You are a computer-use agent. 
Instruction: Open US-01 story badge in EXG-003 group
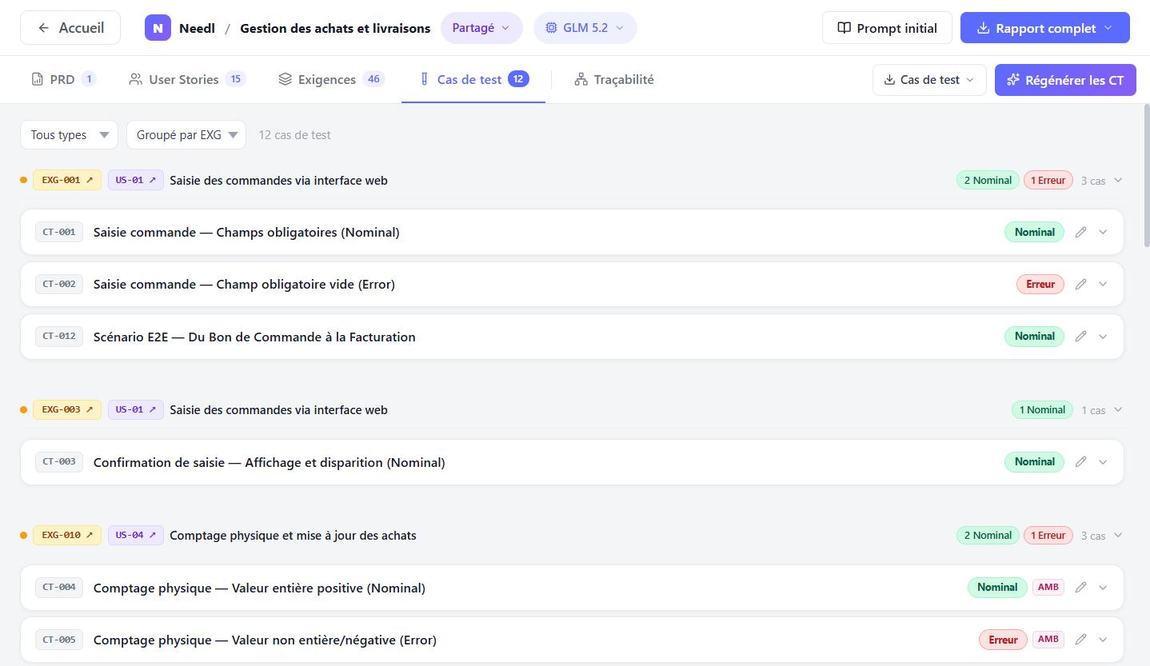pos(136,410)
